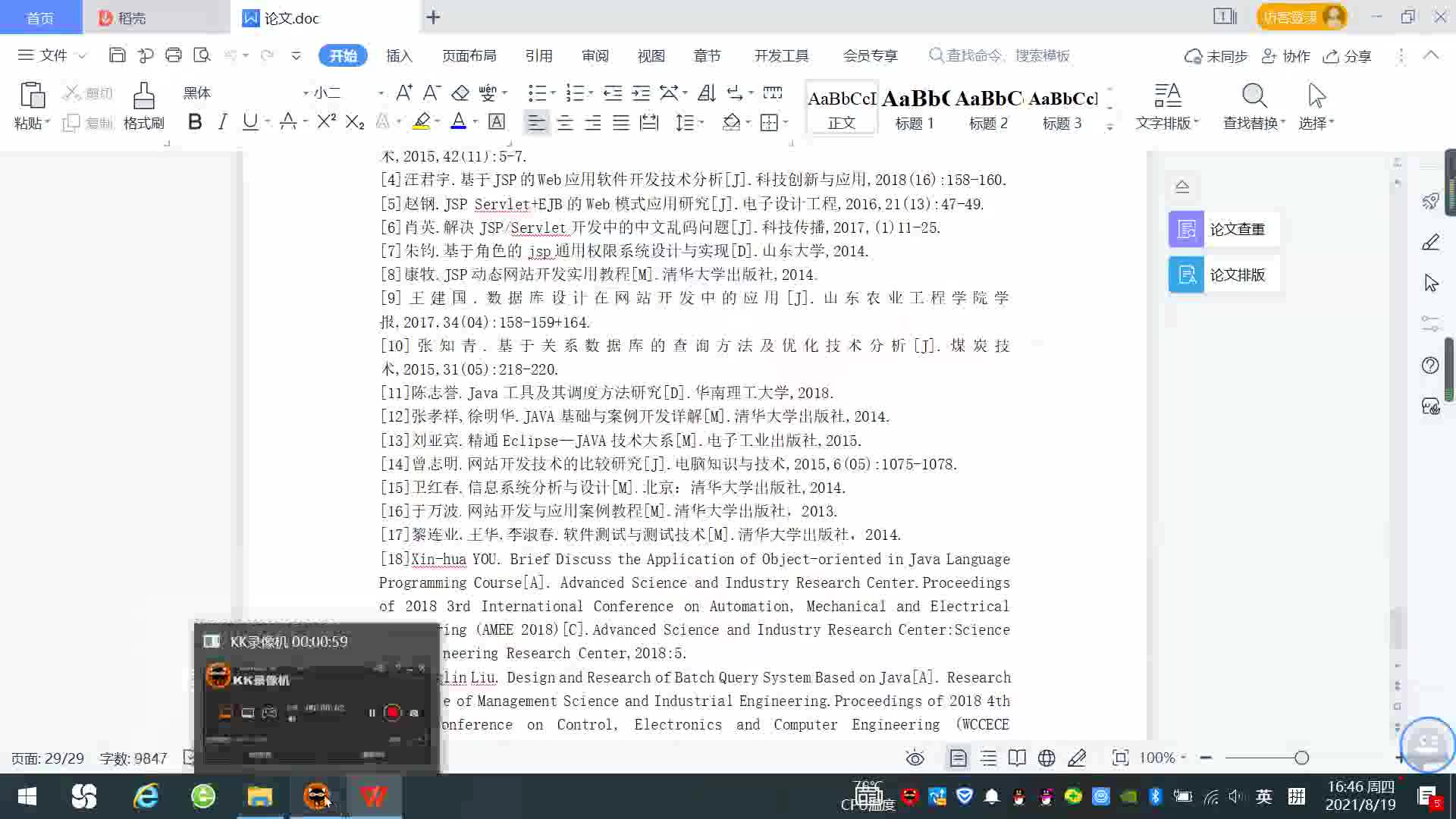Expand the styles gallery list

tap(1109, 127)
